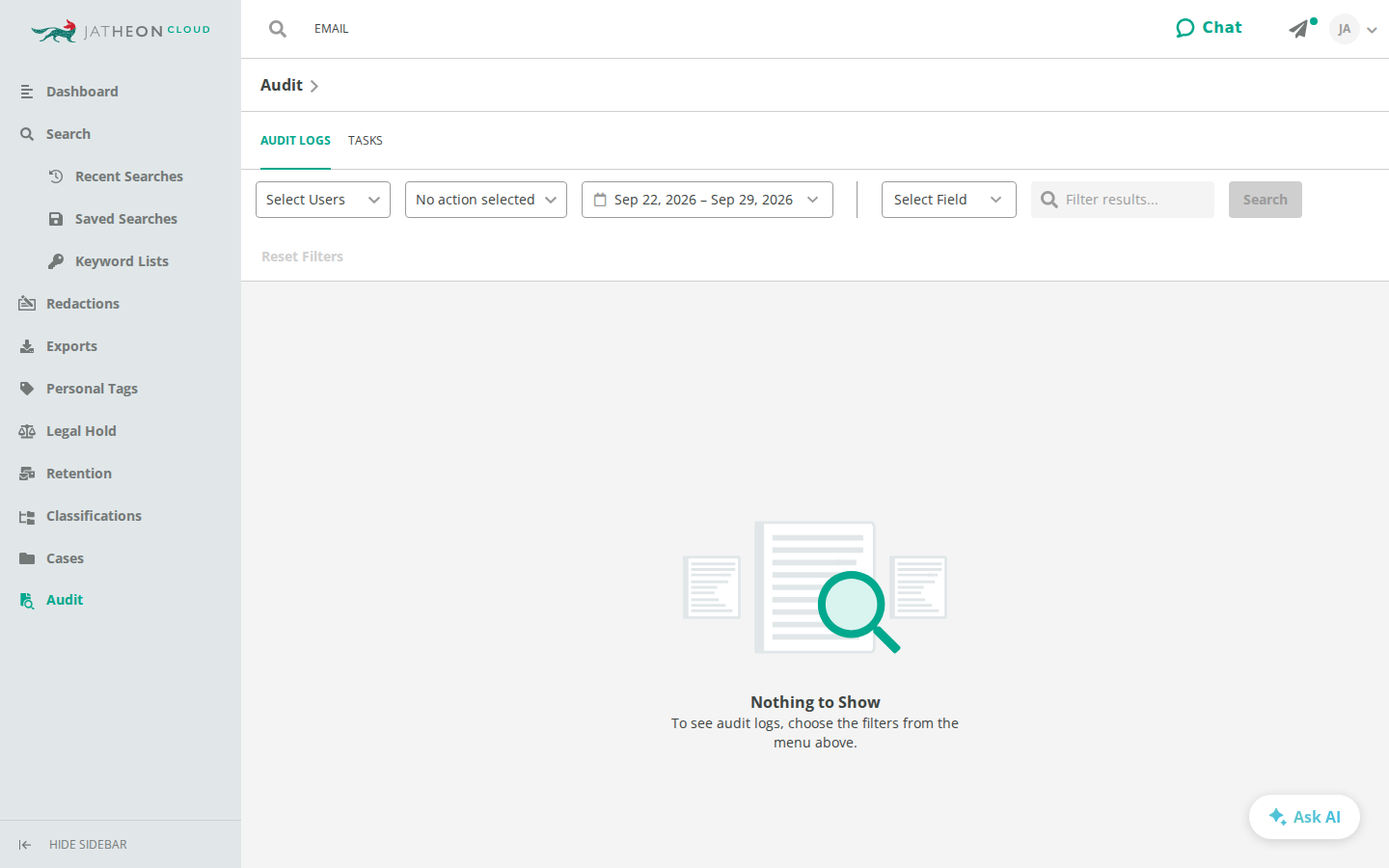Click the action dropdown chevron arrow
The image size is (1389, 868).
pyautogui.click(x=551, y=200)
